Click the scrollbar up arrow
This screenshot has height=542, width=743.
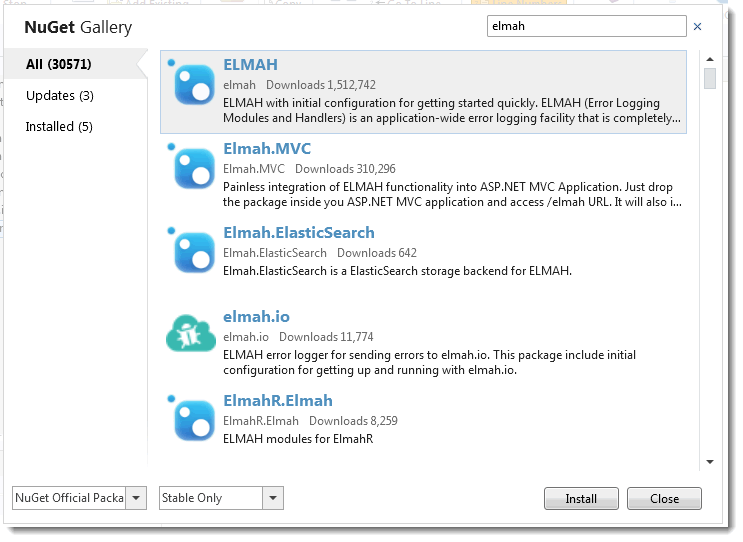pyautogui.click(x=710, y=59)
